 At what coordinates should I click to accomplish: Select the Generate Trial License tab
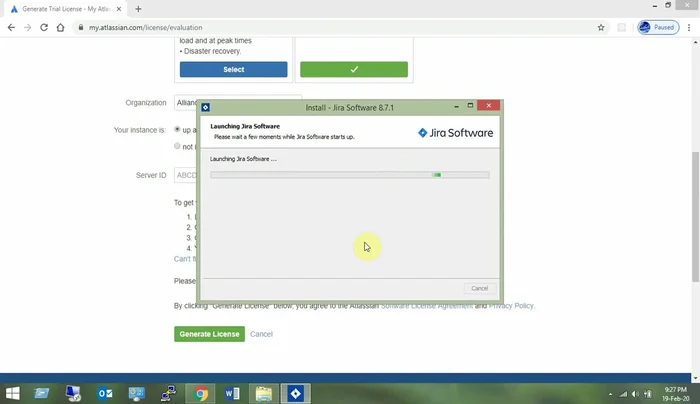pyautogui.click(x=66, y=9)
